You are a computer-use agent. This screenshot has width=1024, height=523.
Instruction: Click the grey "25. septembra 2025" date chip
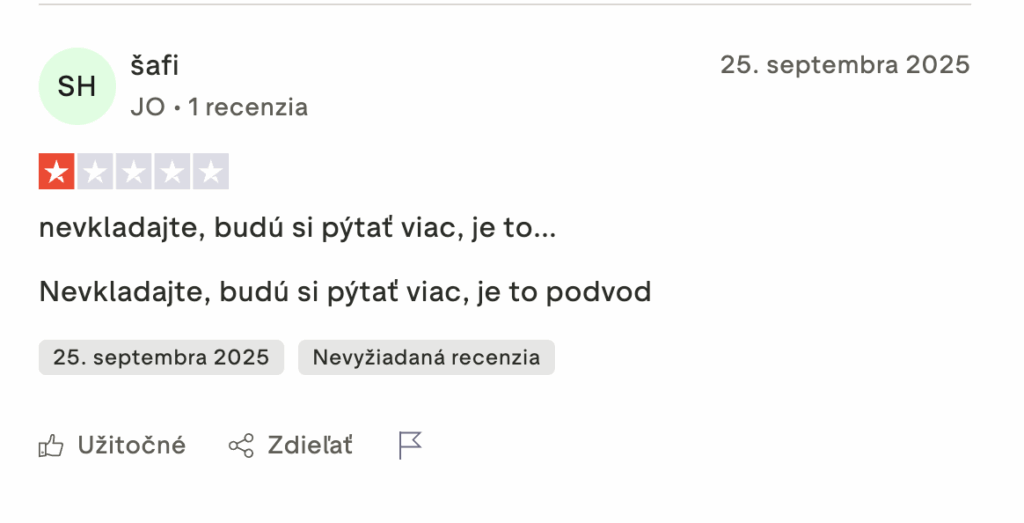pyautogui.click(x=161, y=357)
